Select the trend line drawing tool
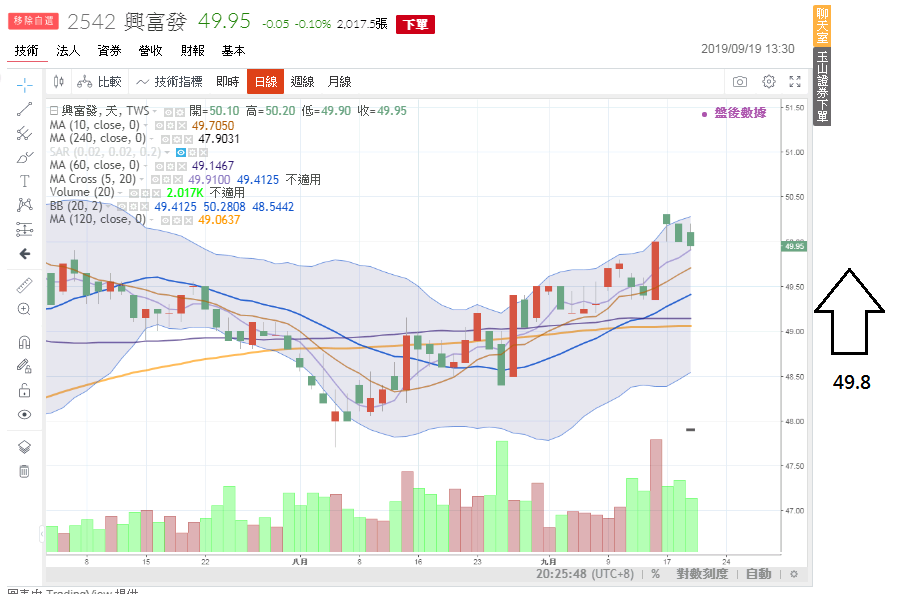900x595 pixels. click(x=24, y=109)
